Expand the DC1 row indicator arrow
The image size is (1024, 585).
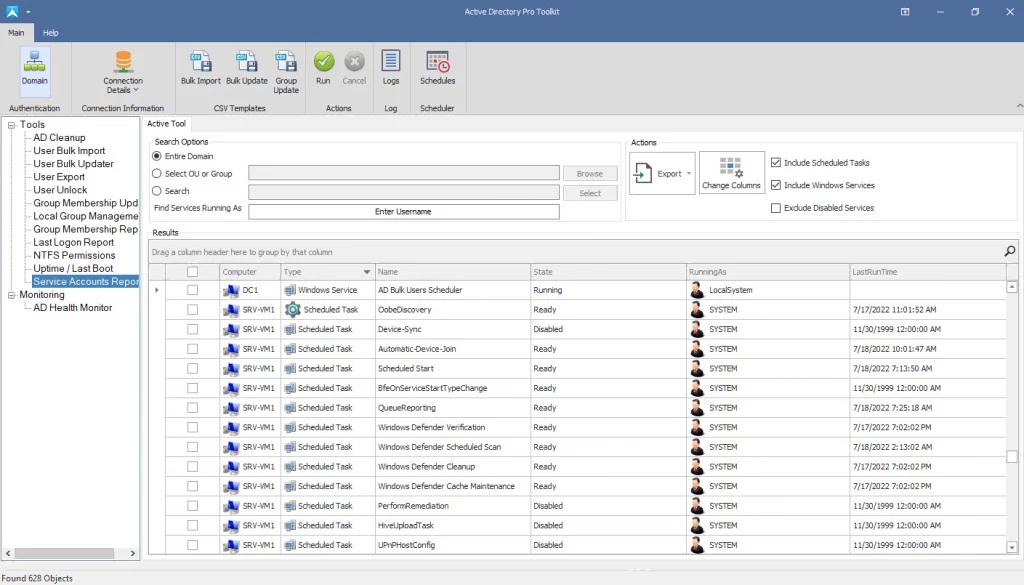(x=157, y=290)
